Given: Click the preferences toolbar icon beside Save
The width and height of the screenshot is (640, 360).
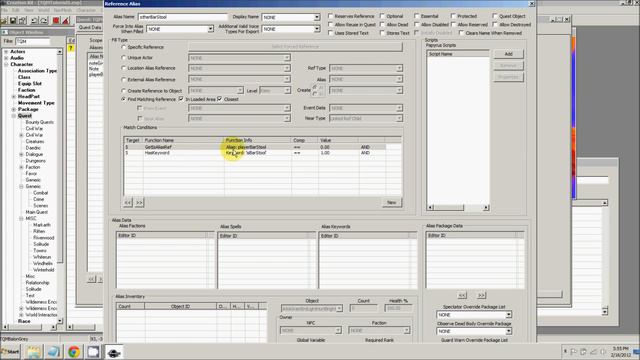Looking at the screenshot, I should pyautogui.click(x=22, y=20).
